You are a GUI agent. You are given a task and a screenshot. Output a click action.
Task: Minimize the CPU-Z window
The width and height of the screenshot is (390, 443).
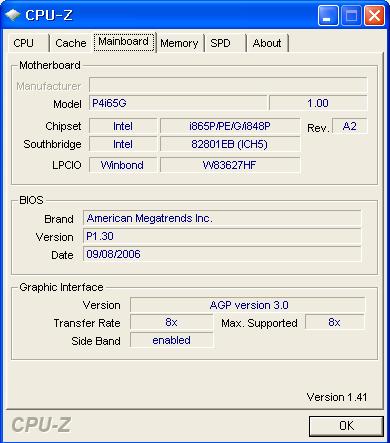[328, 16]
